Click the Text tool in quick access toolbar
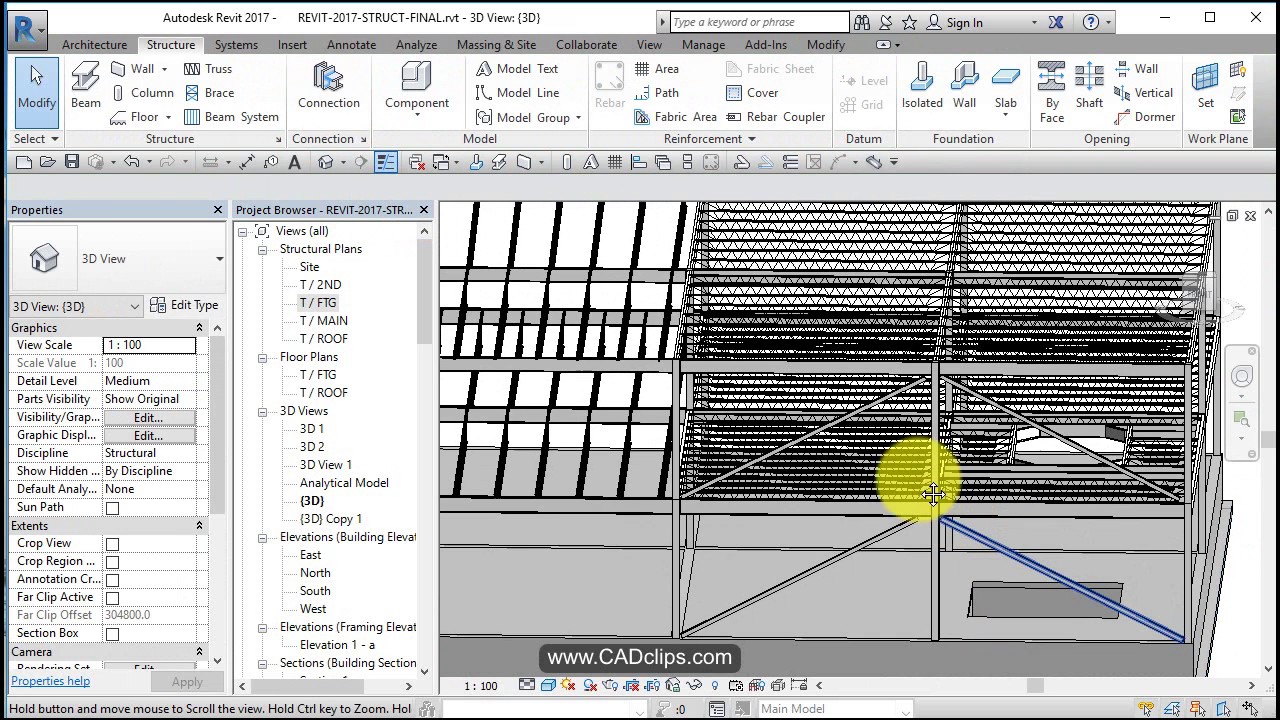 295,162
